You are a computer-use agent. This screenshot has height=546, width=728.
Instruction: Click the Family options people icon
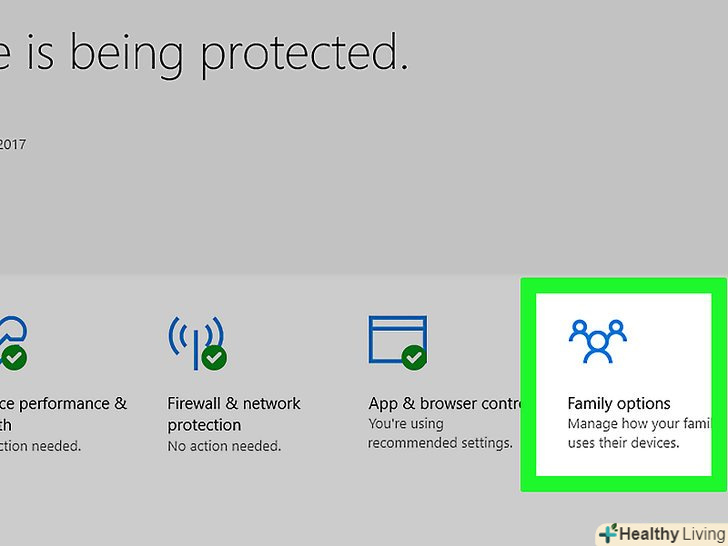[597, 341]
